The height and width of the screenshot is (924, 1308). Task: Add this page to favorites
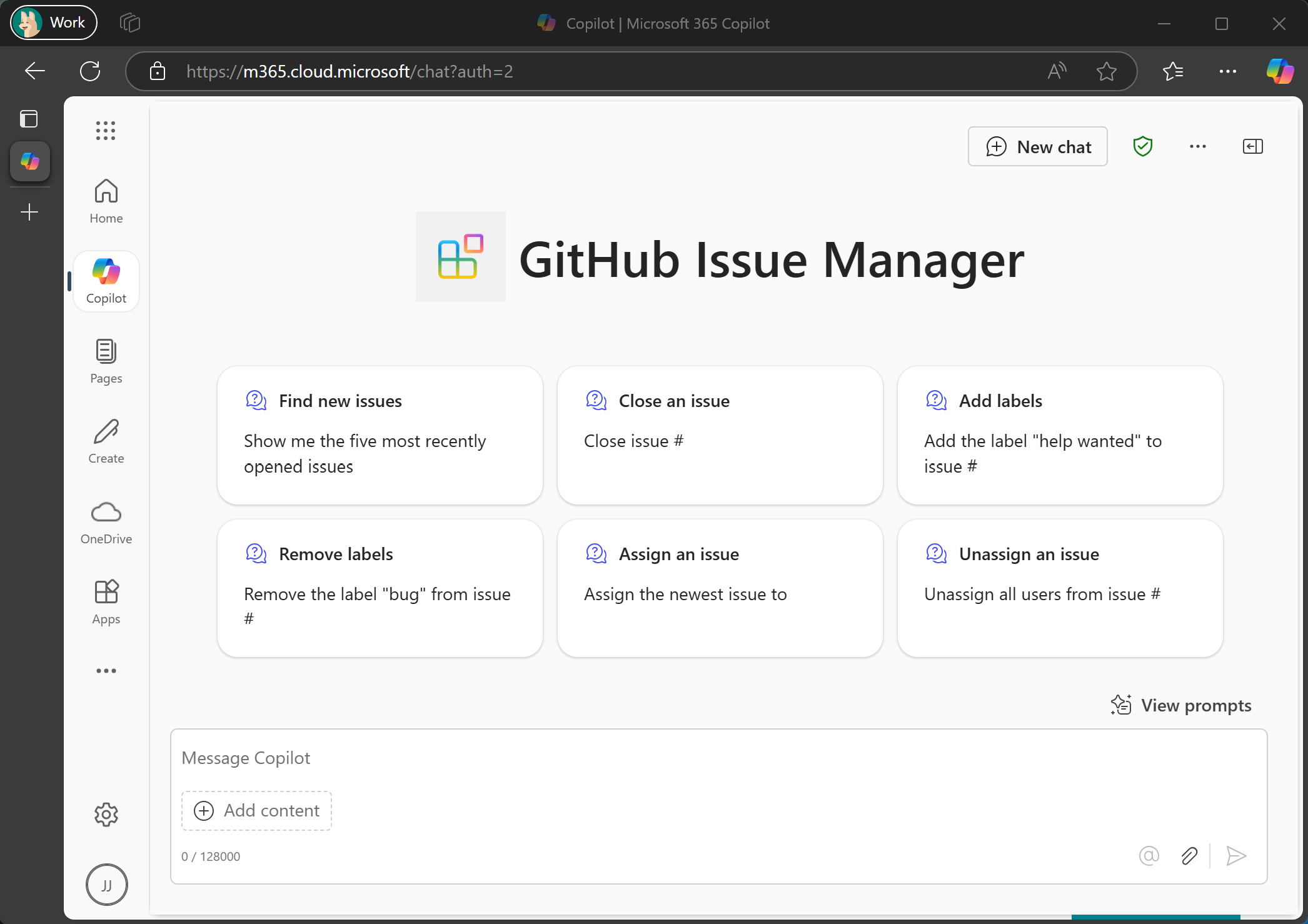(1107, 71)
